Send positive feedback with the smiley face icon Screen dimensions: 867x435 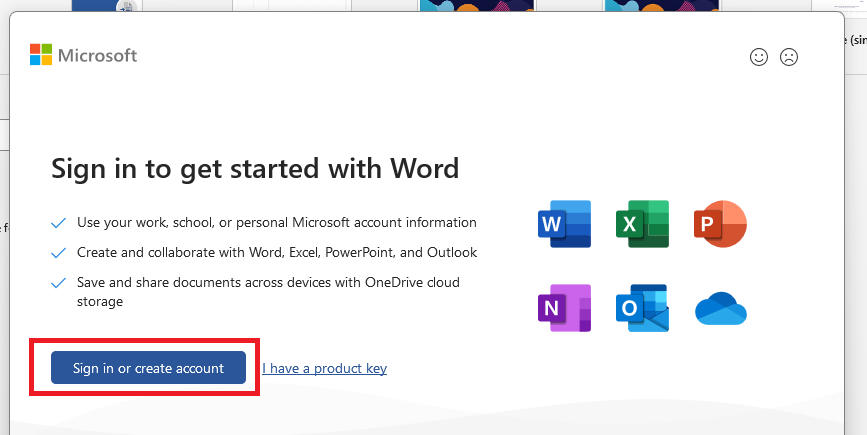point(759,57)
